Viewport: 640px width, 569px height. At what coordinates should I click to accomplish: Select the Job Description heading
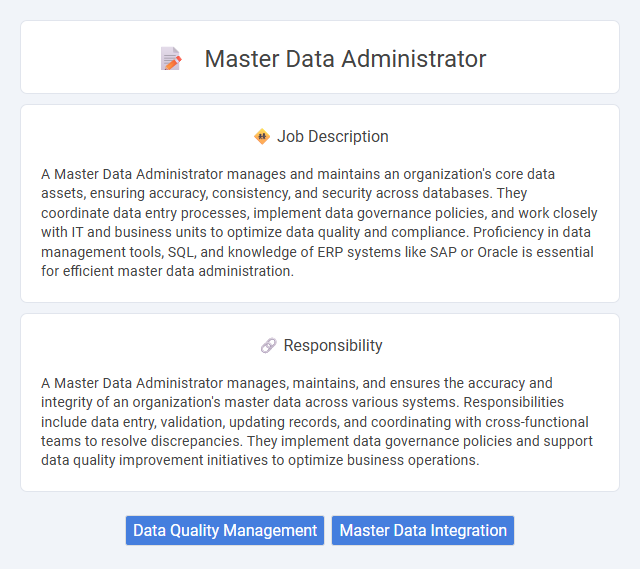point(333,136)
